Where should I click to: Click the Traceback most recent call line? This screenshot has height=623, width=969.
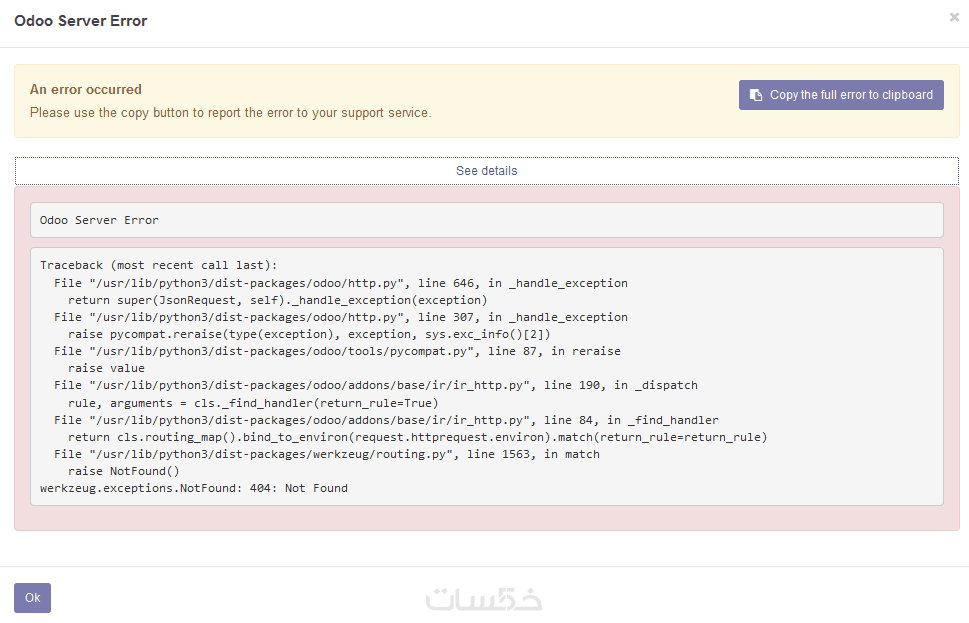coord(159,265)
